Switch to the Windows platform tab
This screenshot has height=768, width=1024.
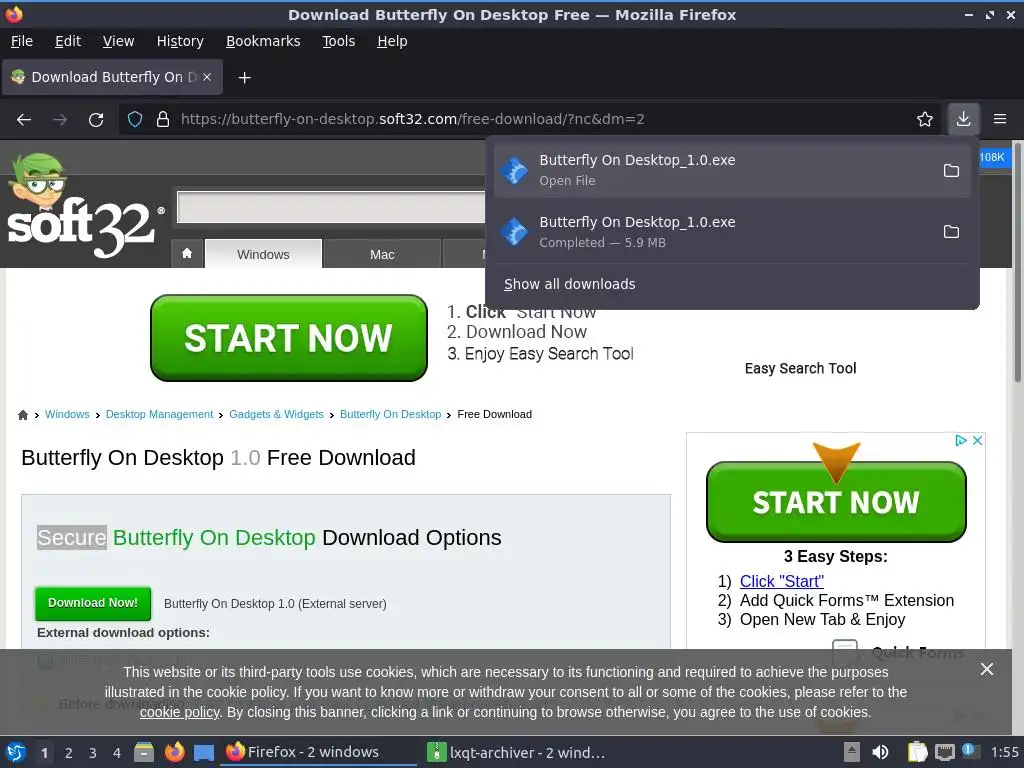(263, 254)
